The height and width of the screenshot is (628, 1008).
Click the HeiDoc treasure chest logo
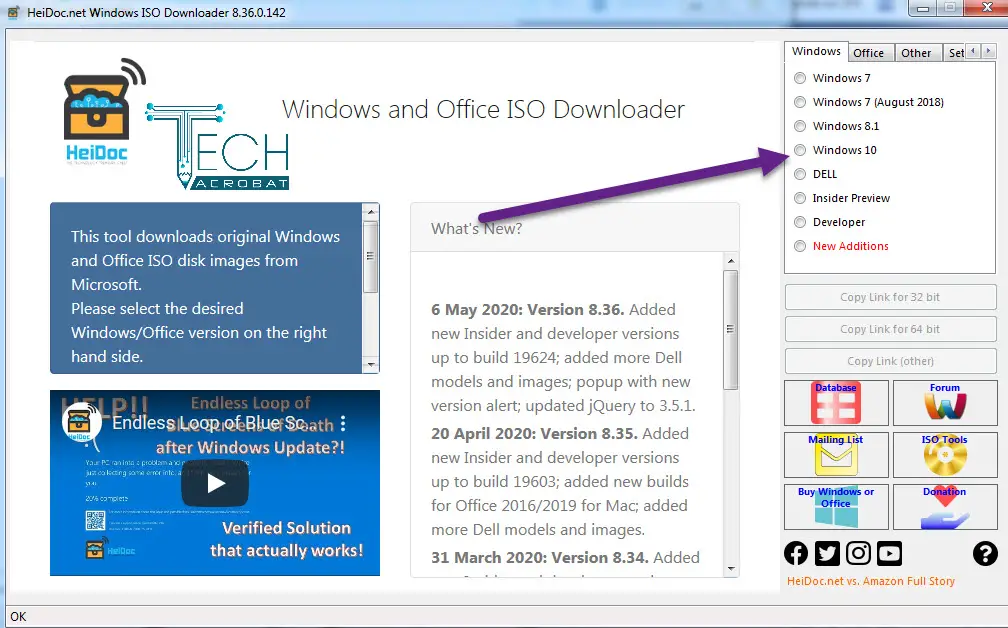(104, 111)
